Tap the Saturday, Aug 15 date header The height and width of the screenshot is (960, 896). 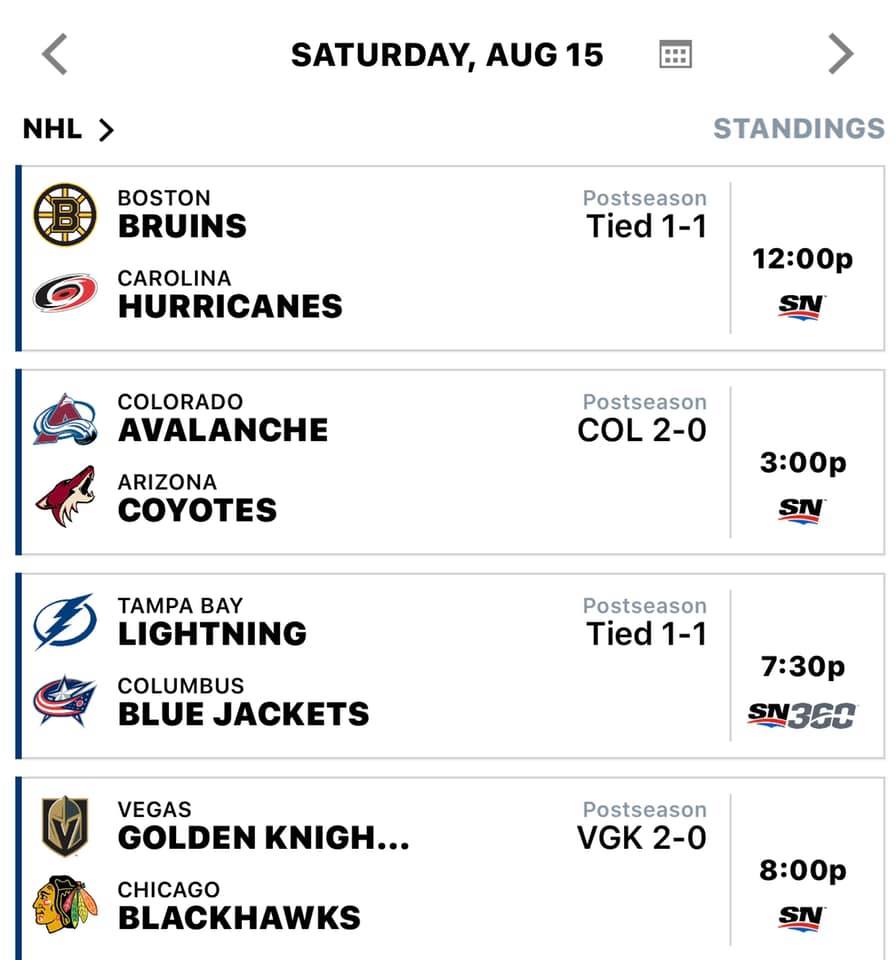[x=447, y=55]
